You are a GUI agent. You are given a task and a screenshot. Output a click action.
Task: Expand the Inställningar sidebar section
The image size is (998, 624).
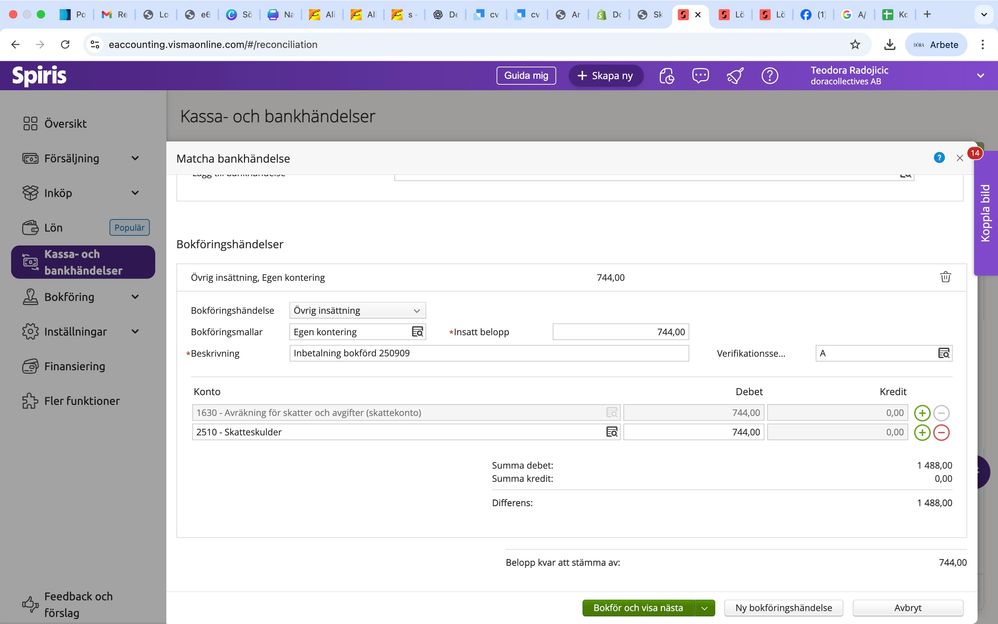135,331
